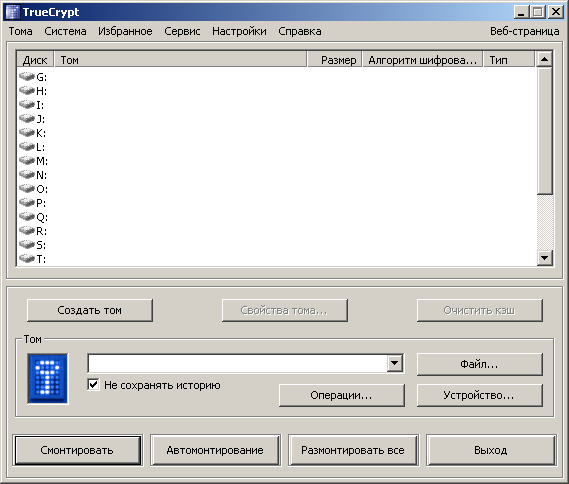Open the Тома menu

click(x=20, y=32)
